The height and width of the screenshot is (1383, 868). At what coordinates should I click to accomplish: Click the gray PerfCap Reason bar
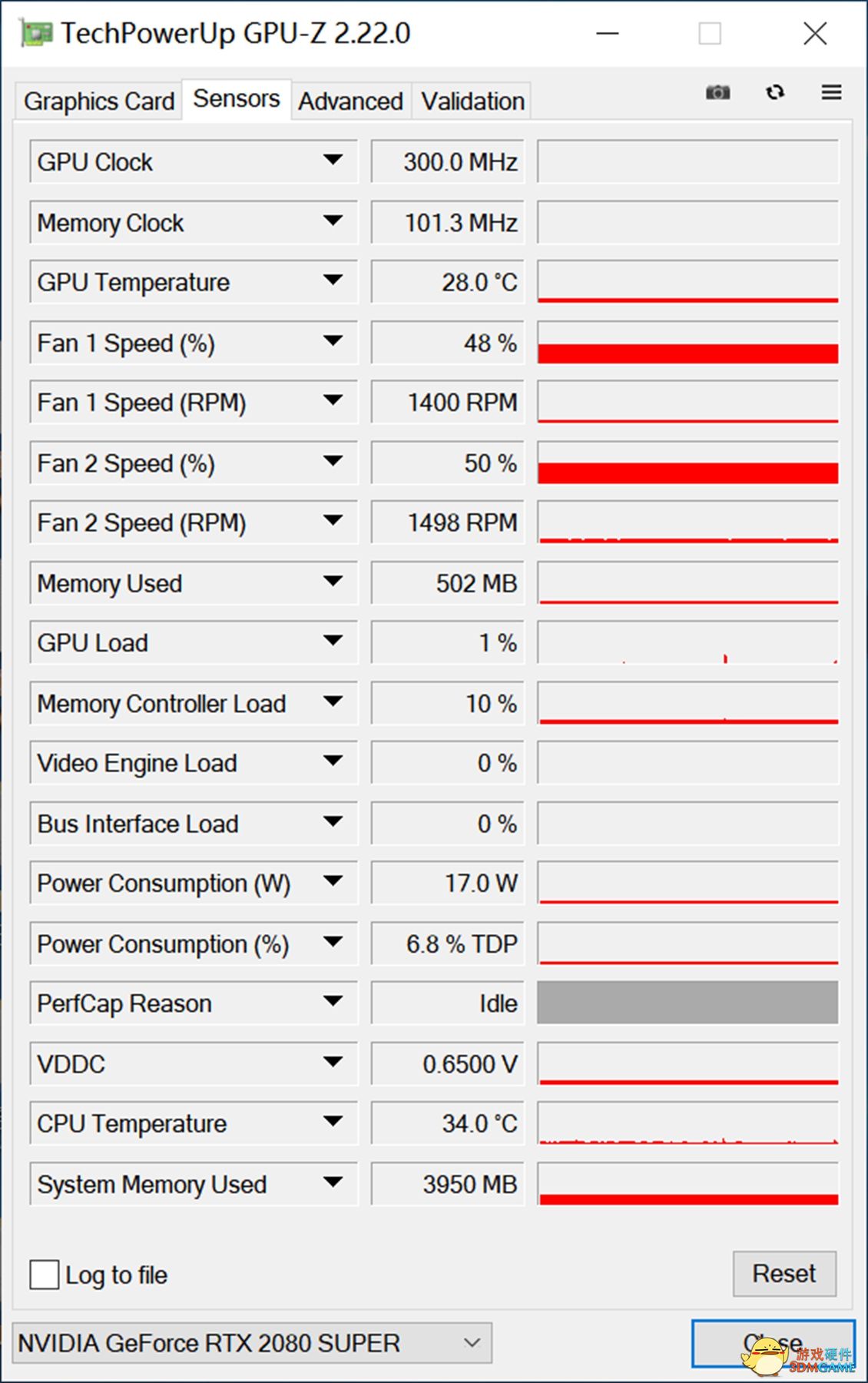click(687, 1002)
